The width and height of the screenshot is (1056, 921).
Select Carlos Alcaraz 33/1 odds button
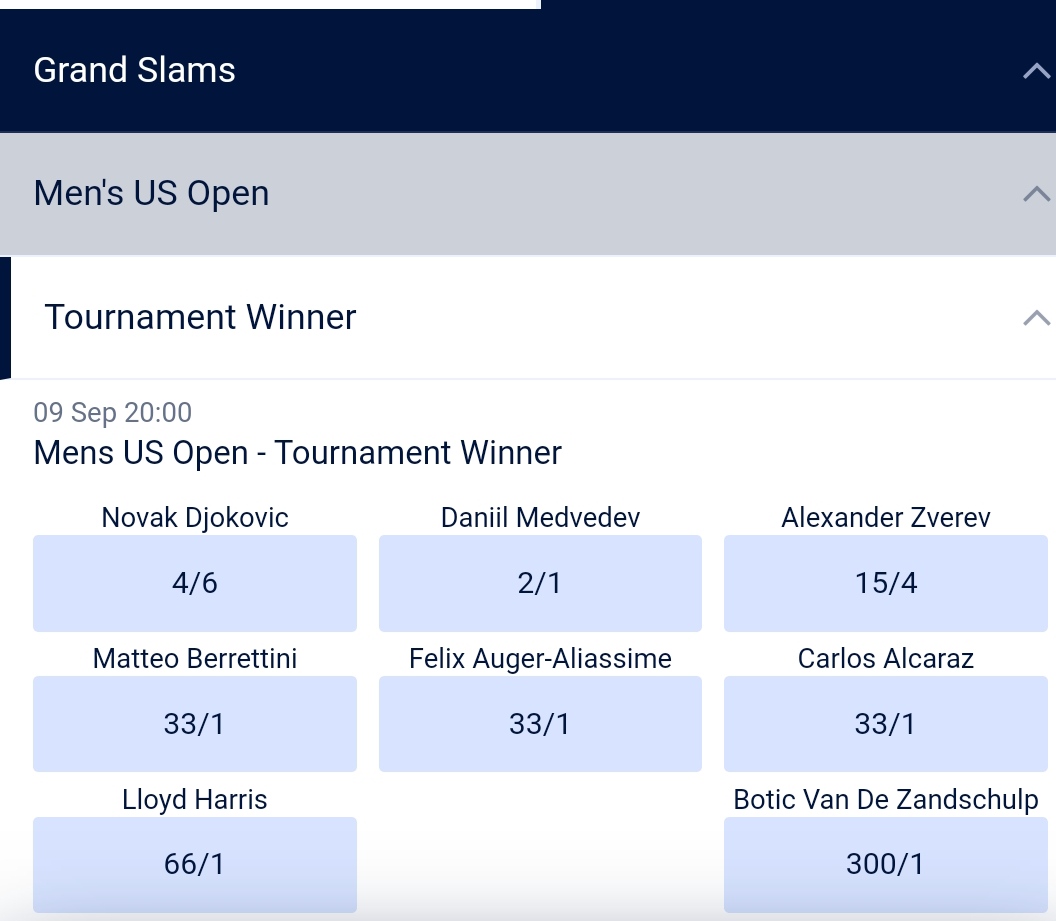[886, 724]
